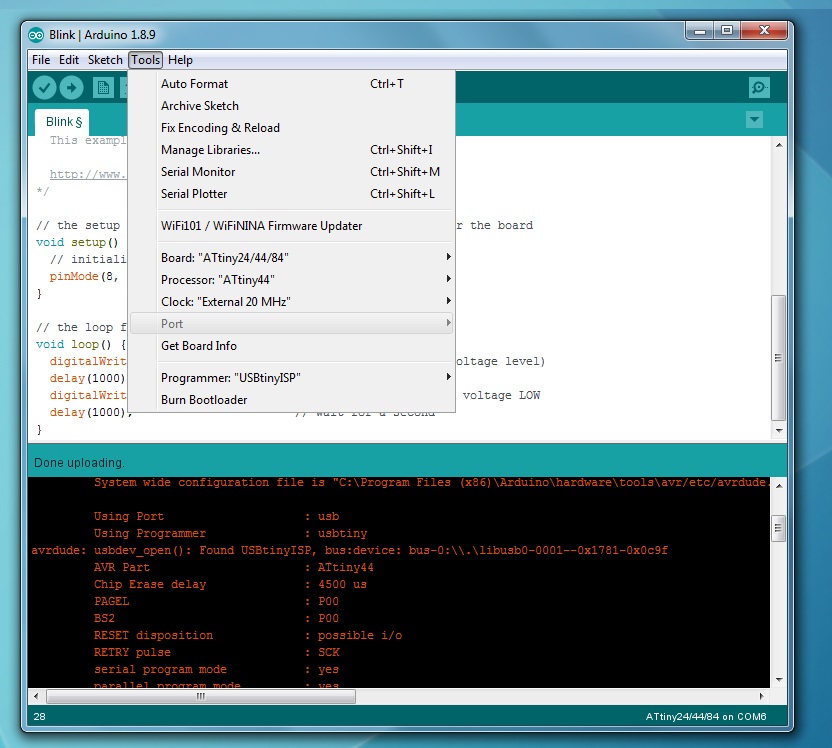Click the Arduino logo in the title bar
Image resolution: width=832 pixels, height=748 pixels.
point(36,34)
